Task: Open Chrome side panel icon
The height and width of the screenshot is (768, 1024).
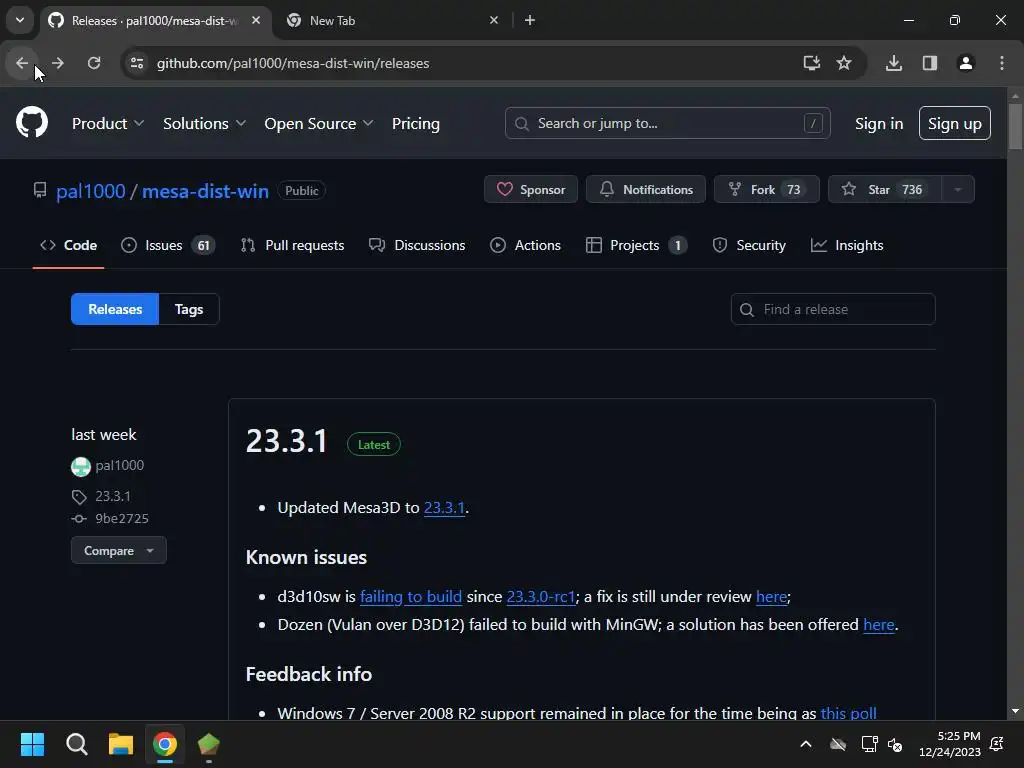Action: pos(929,63)
